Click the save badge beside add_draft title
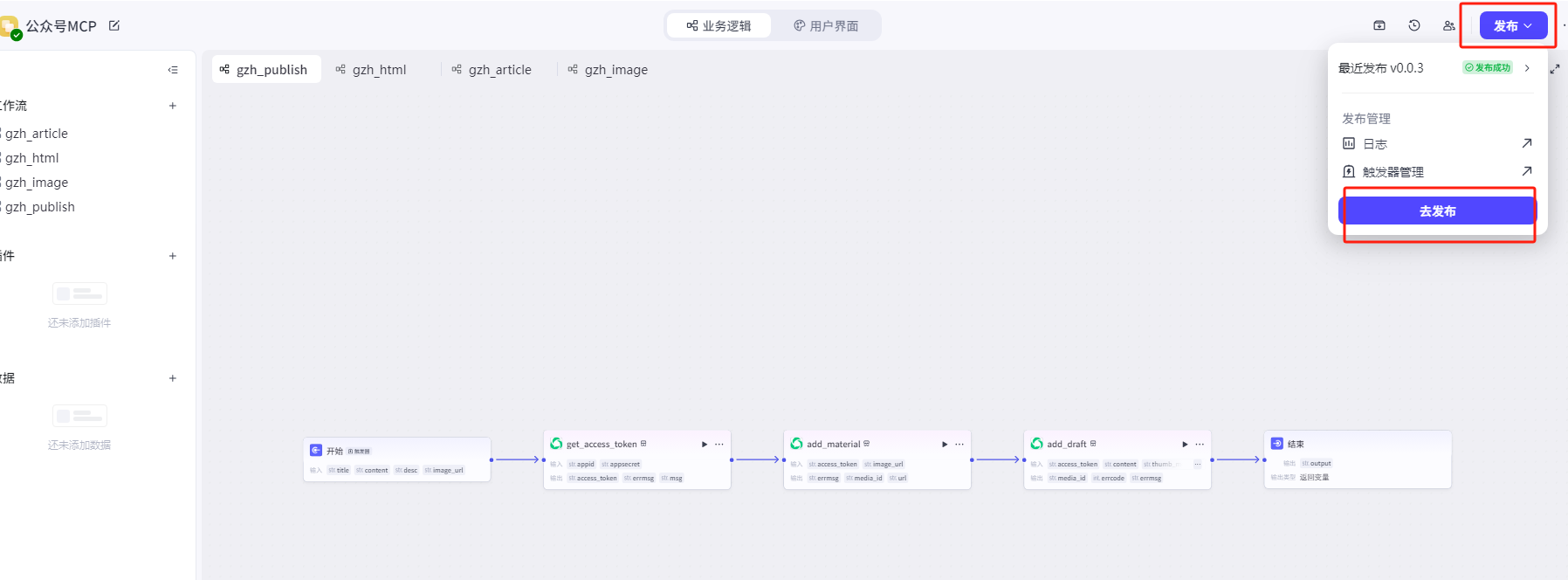1568x580 pixels. [x=1093, y=444]
